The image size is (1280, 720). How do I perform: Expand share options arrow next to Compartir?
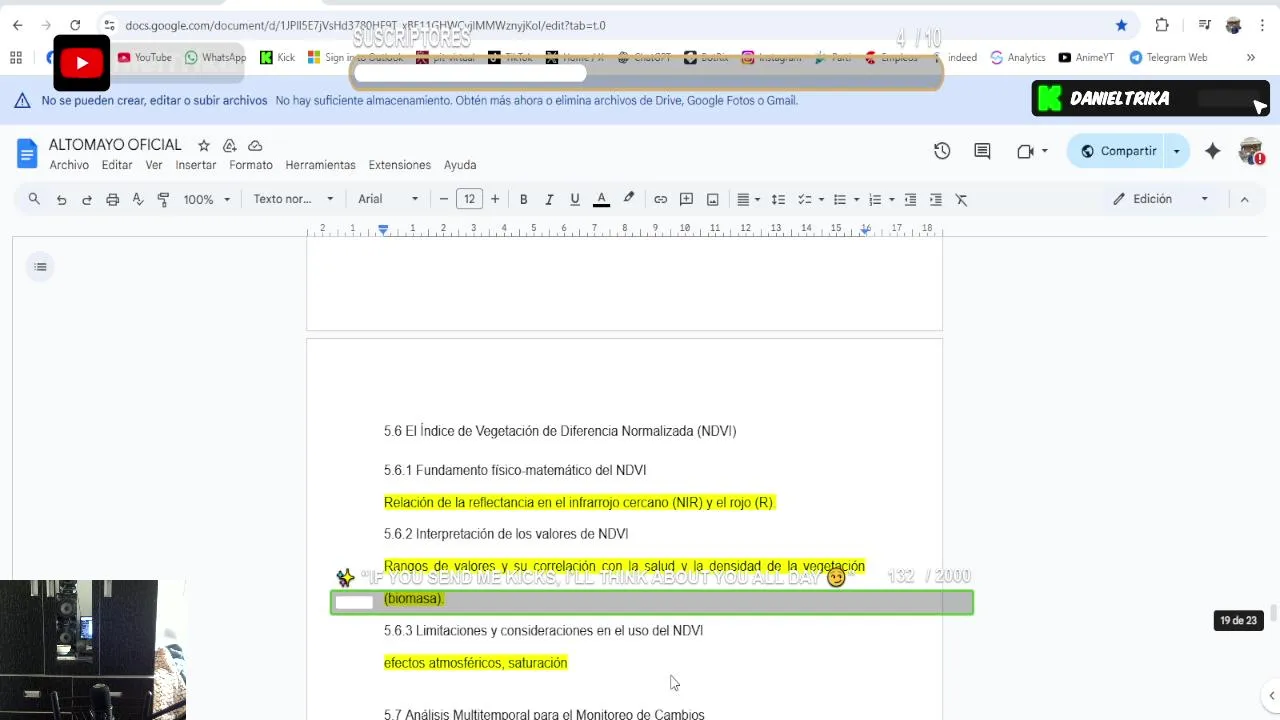coord(1176,151)
